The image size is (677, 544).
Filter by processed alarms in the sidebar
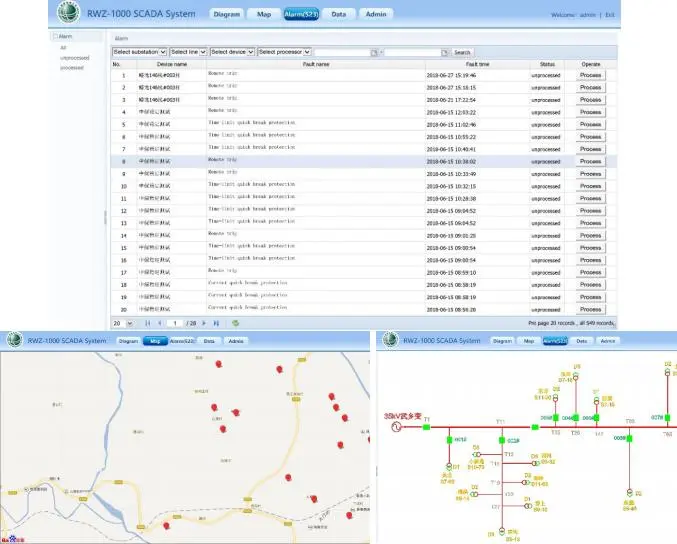(72, 68)
